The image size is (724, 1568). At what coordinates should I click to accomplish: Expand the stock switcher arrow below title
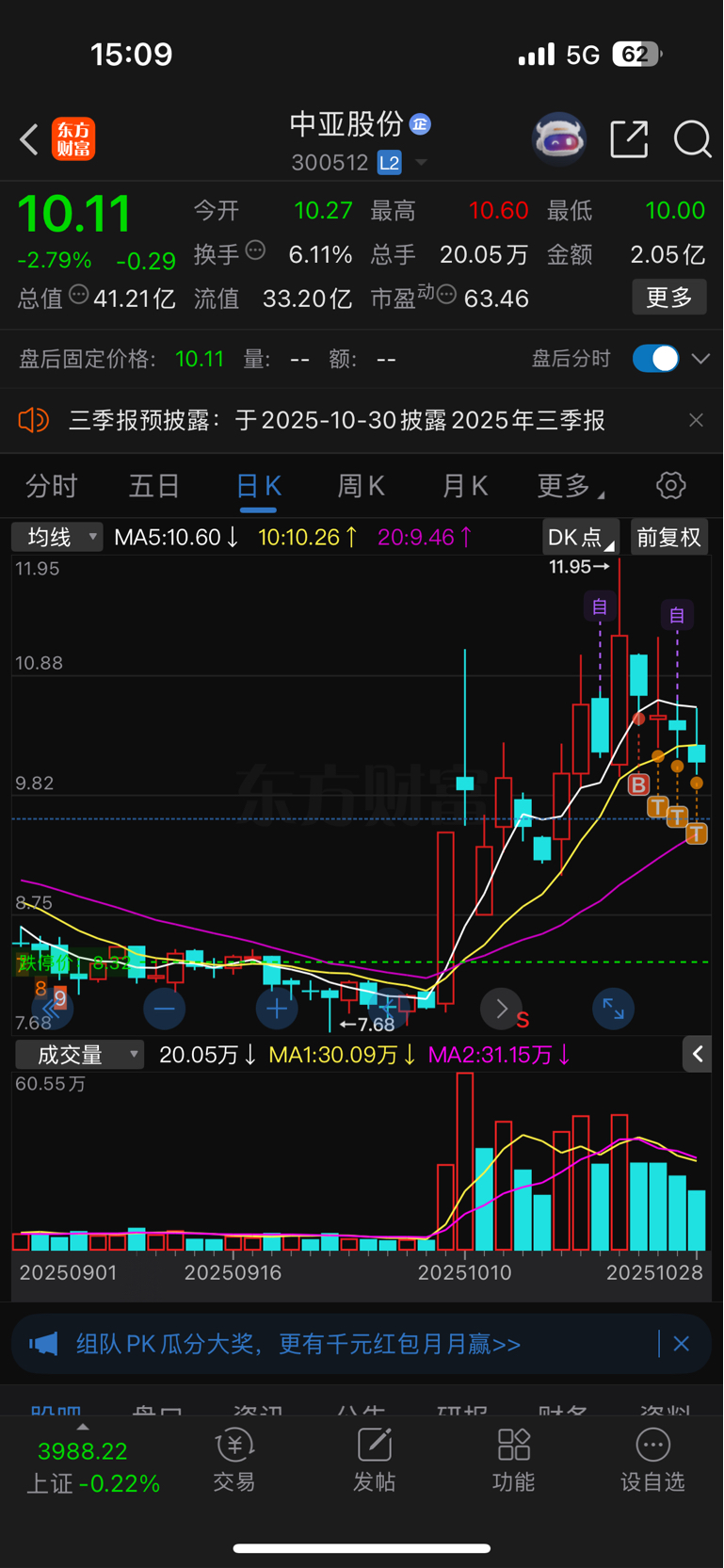point(421,163)
